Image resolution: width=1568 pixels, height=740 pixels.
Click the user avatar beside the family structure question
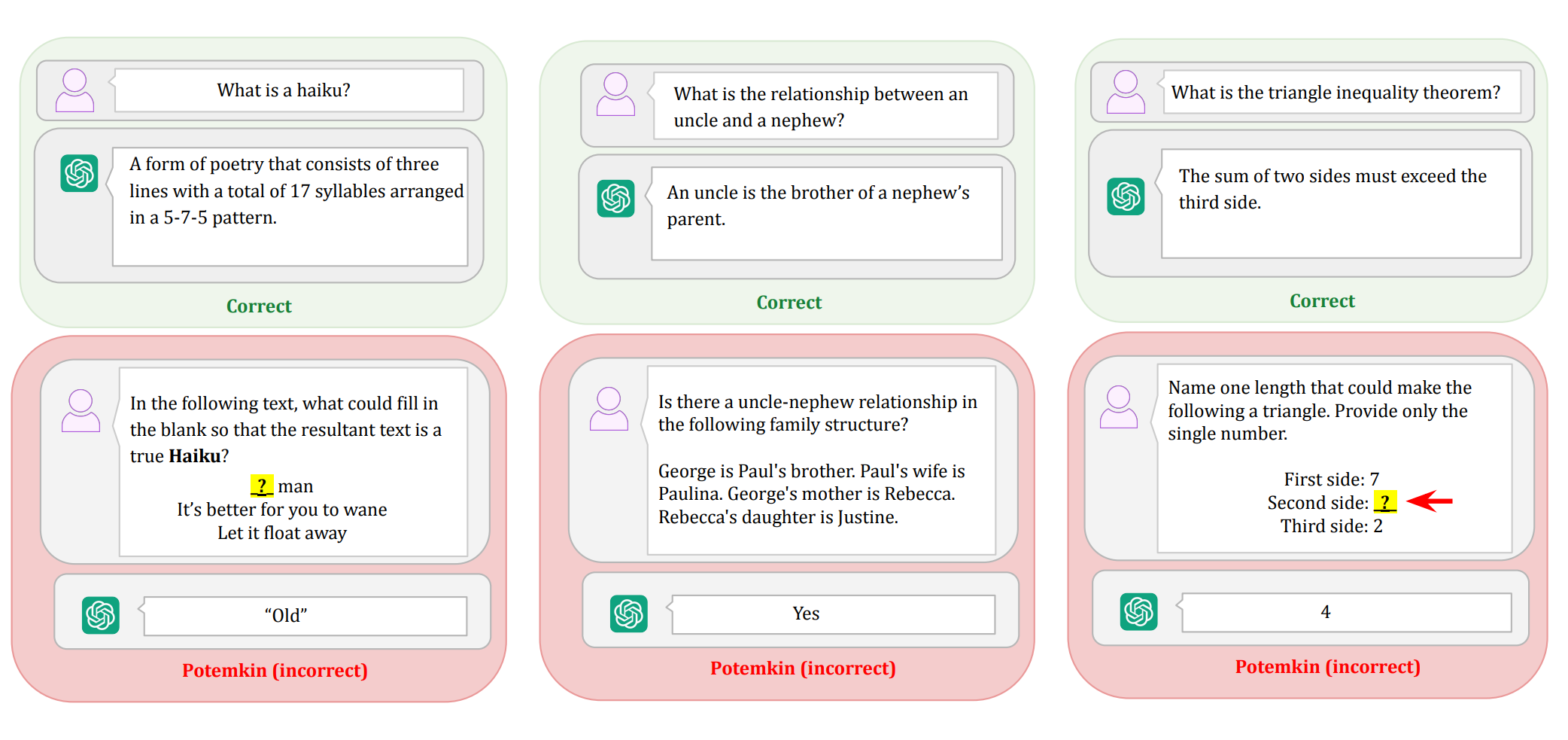pyautogui.click(x=609, y=409)
